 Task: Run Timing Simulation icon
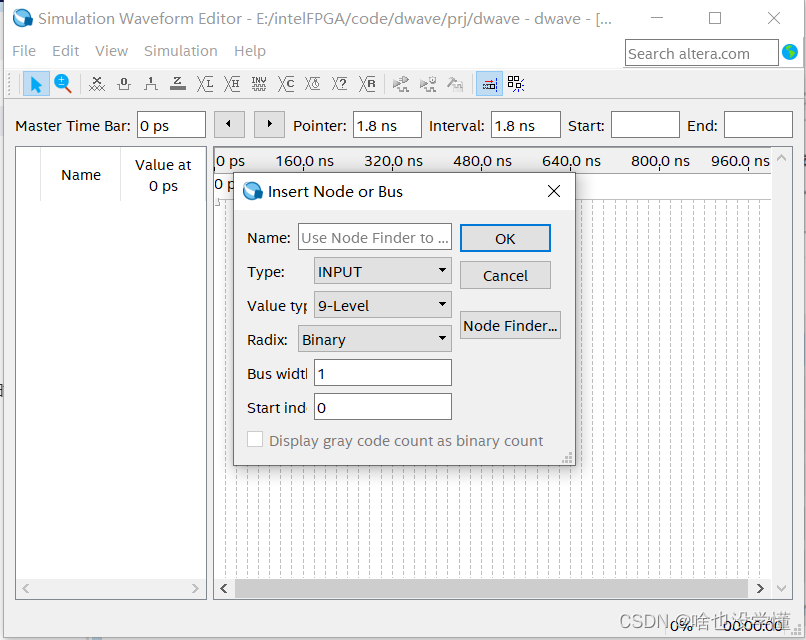click(428, 84)
